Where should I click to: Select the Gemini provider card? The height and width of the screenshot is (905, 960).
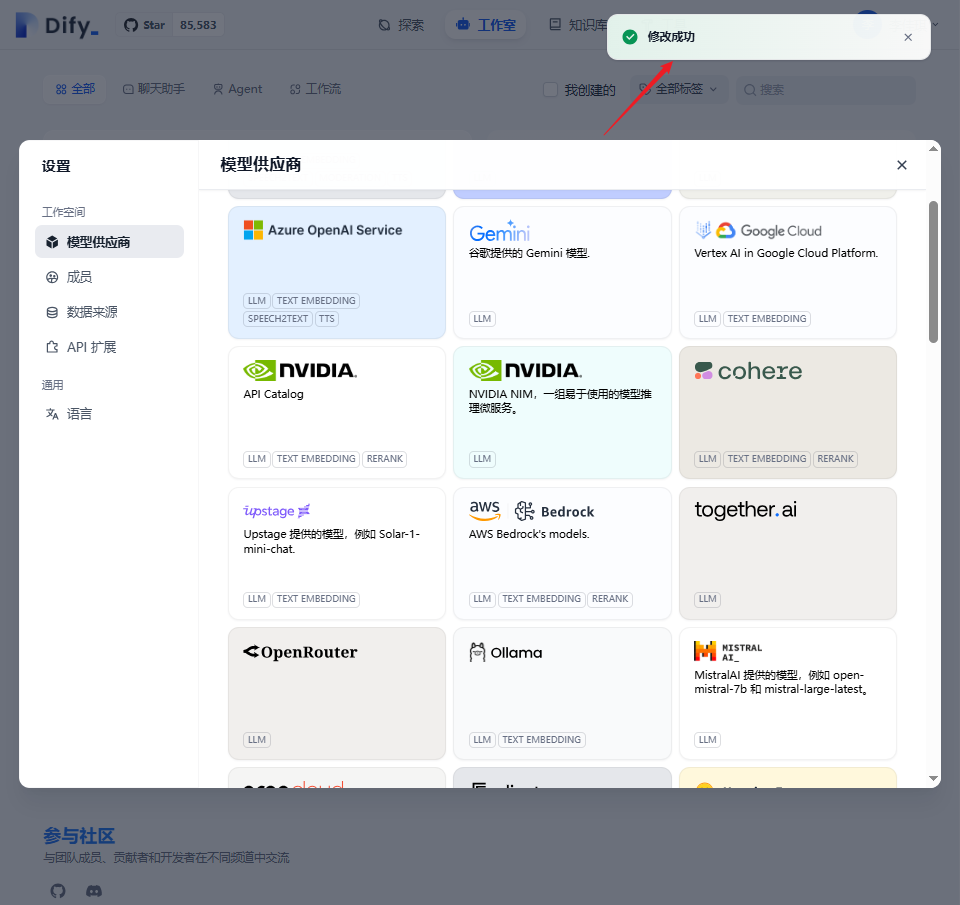[562, 272]
